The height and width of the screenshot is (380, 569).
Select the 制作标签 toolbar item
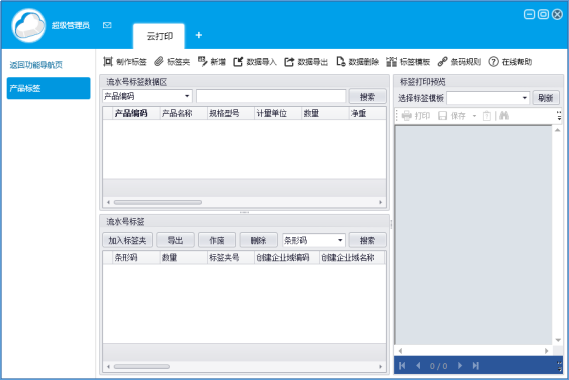tap(125, 62)
